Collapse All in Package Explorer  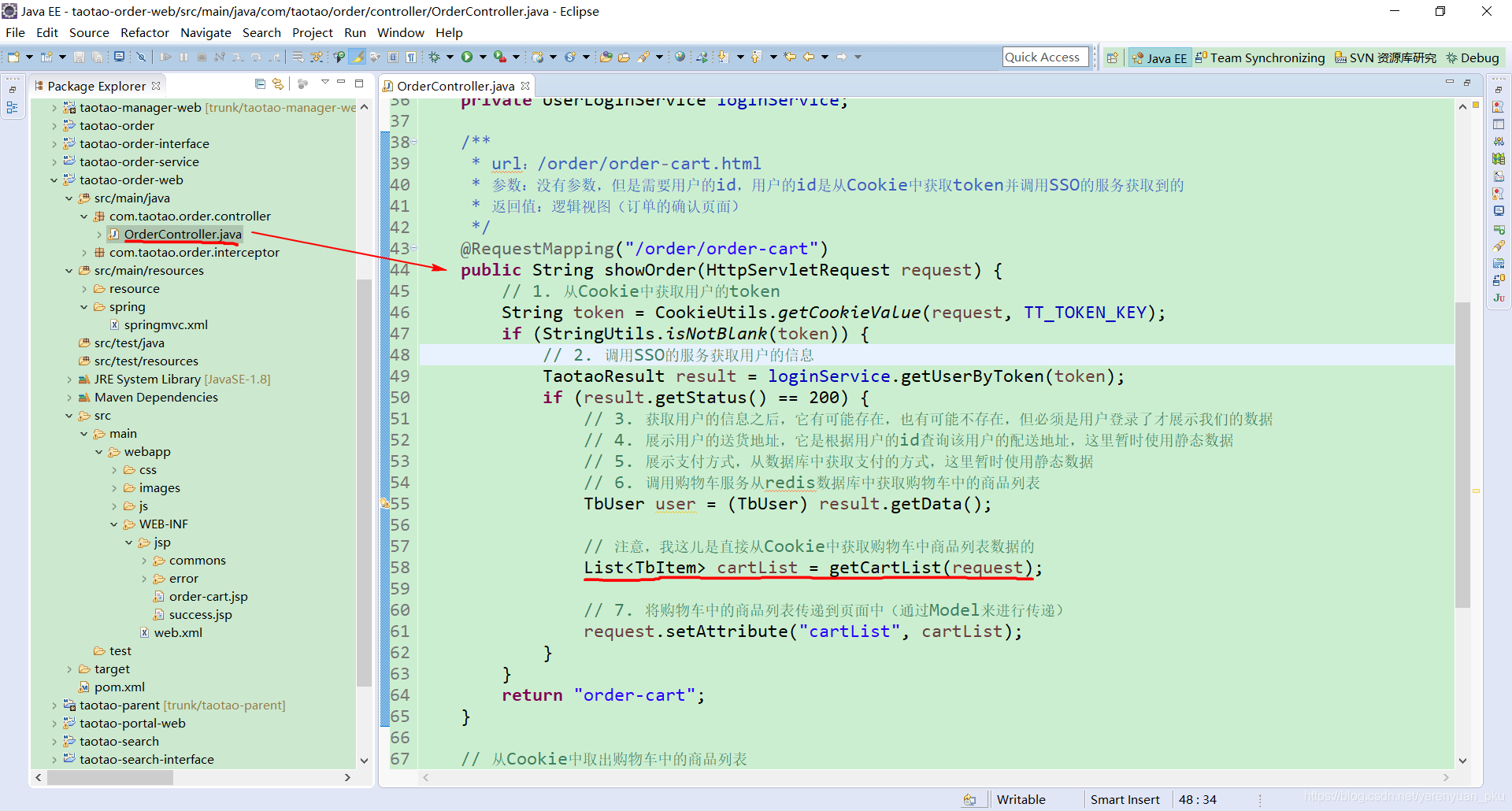tap(260, 83)
